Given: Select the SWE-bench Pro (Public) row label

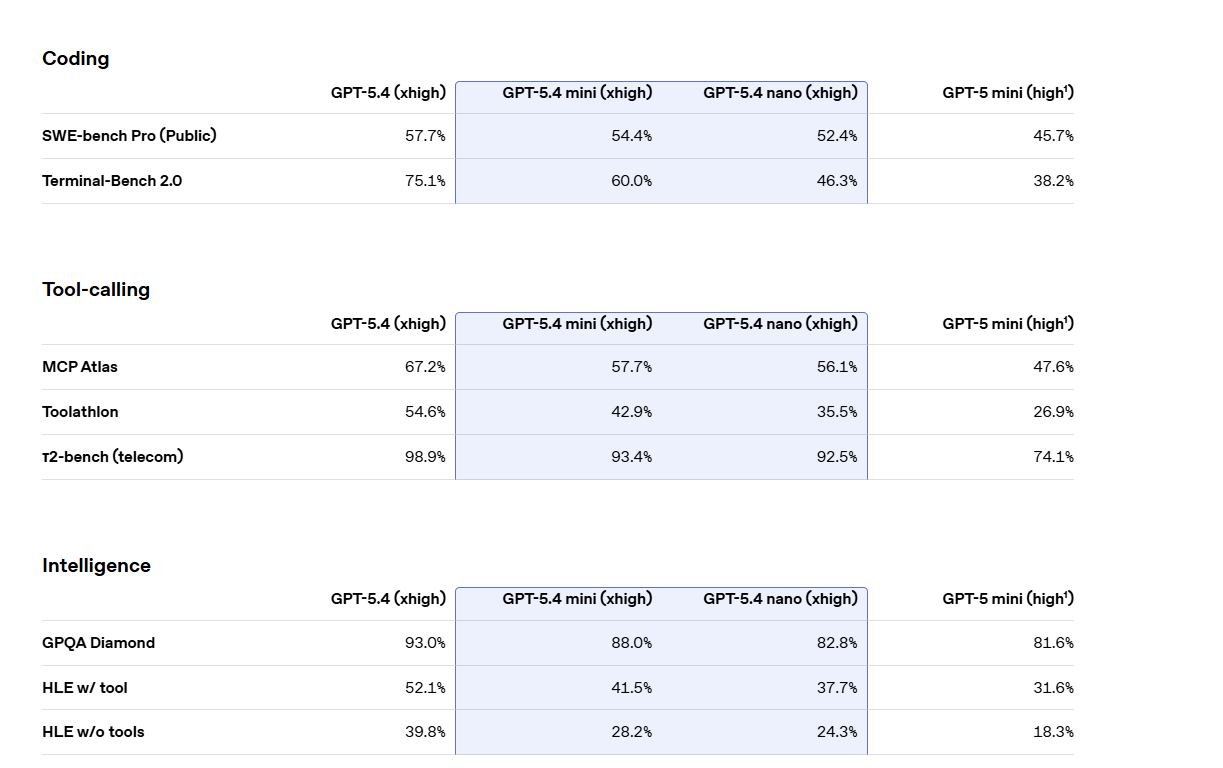Looking at the screenshot, I should [x=129, y=136].
